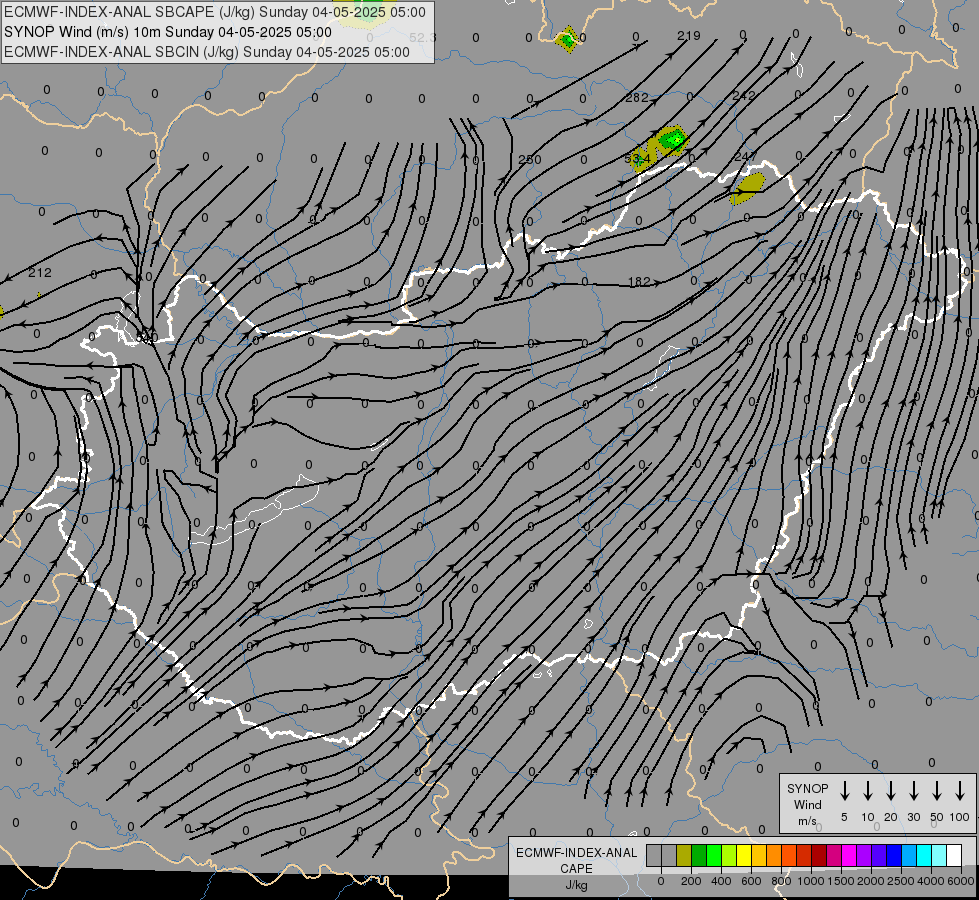Viewport: 979px width, 900px height.
Task: Click the wind legend arrow labeled 50
Action: pyautogui.click(x=937, y=791)
